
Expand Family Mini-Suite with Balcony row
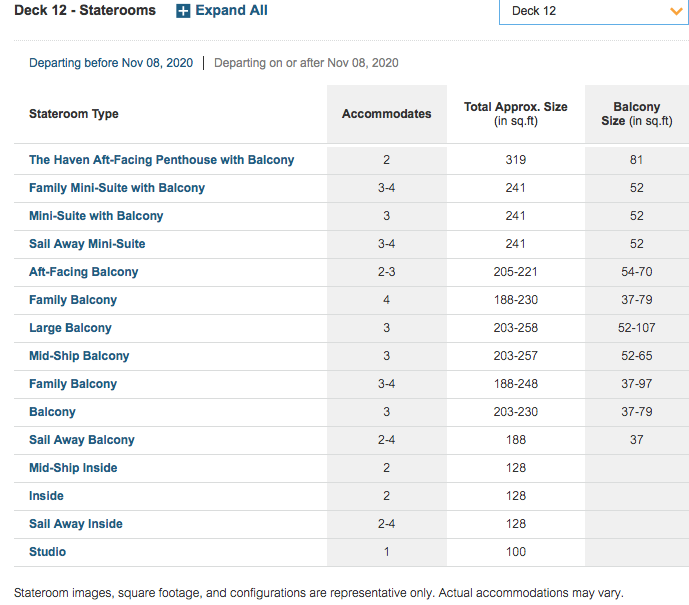click(x=117, y=188)
